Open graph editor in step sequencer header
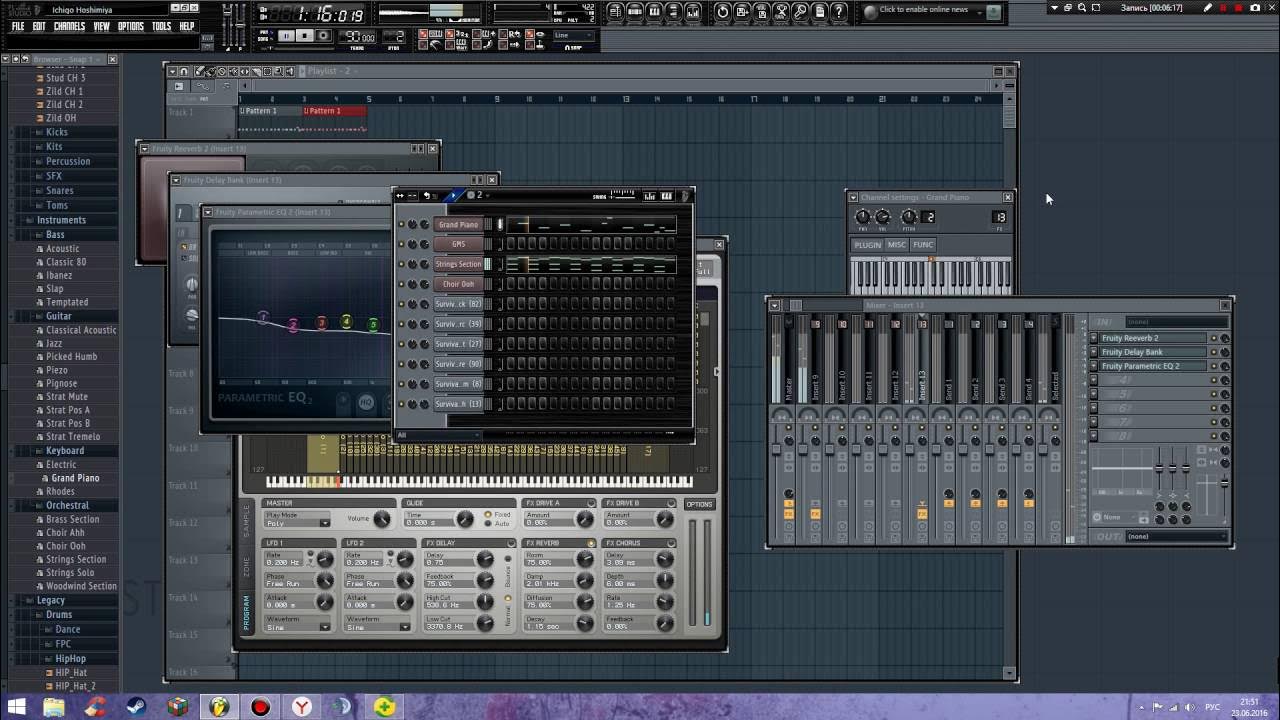 tap(649, 196)
